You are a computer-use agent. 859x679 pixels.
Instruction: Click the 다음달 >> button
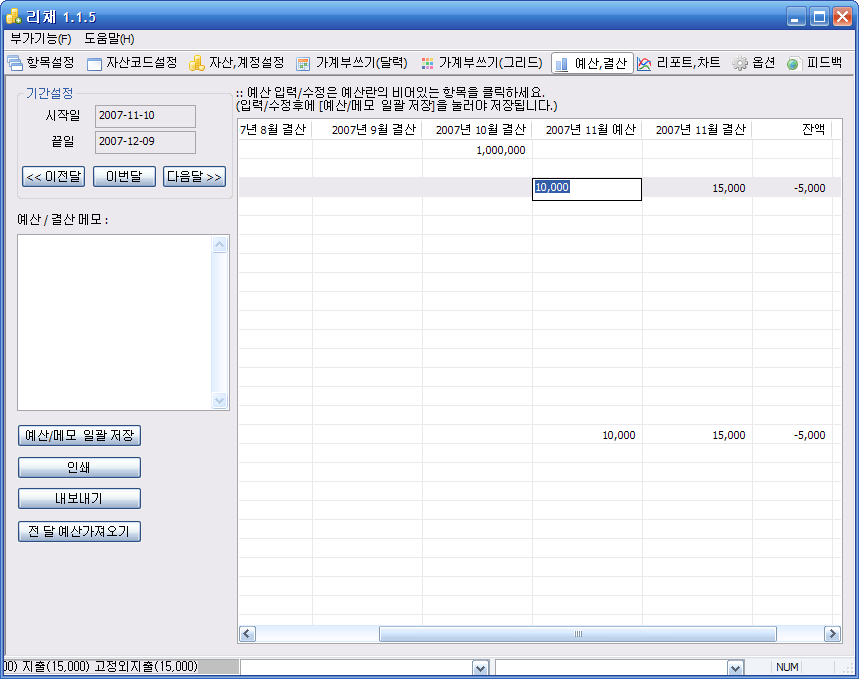pos(194,177)
